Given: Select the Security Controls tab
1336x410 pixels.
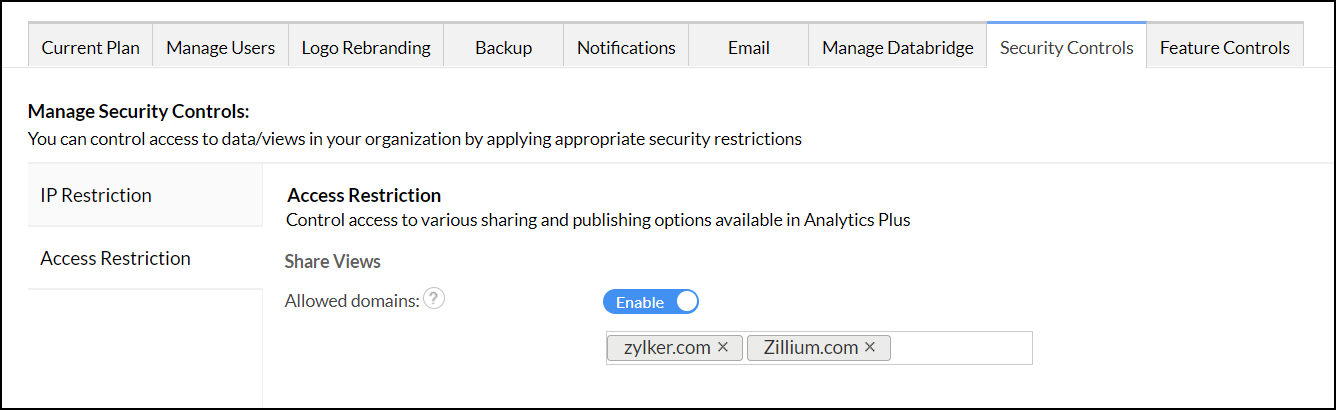Looking at the screenshot, I should [x=1066, y=47].
